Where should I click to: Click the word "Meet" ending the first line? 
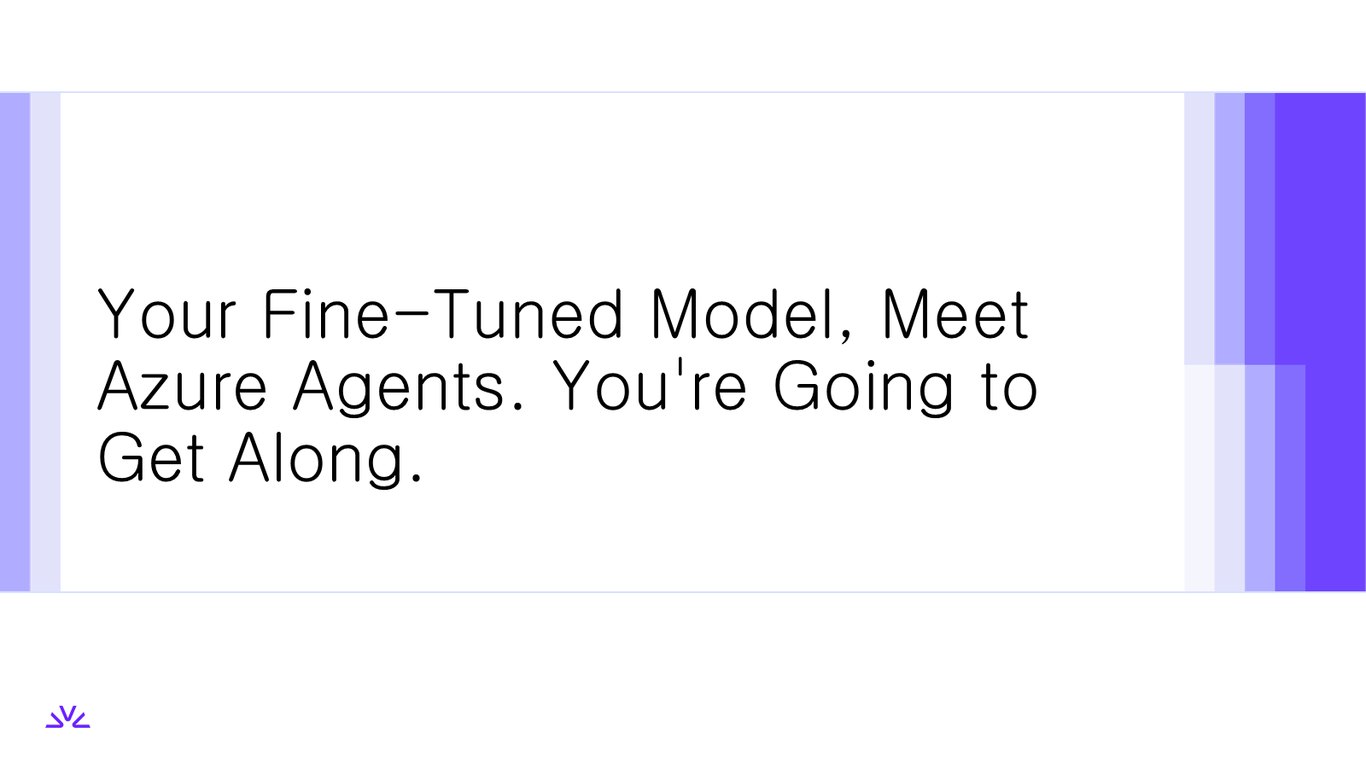(x=955, y=314)
